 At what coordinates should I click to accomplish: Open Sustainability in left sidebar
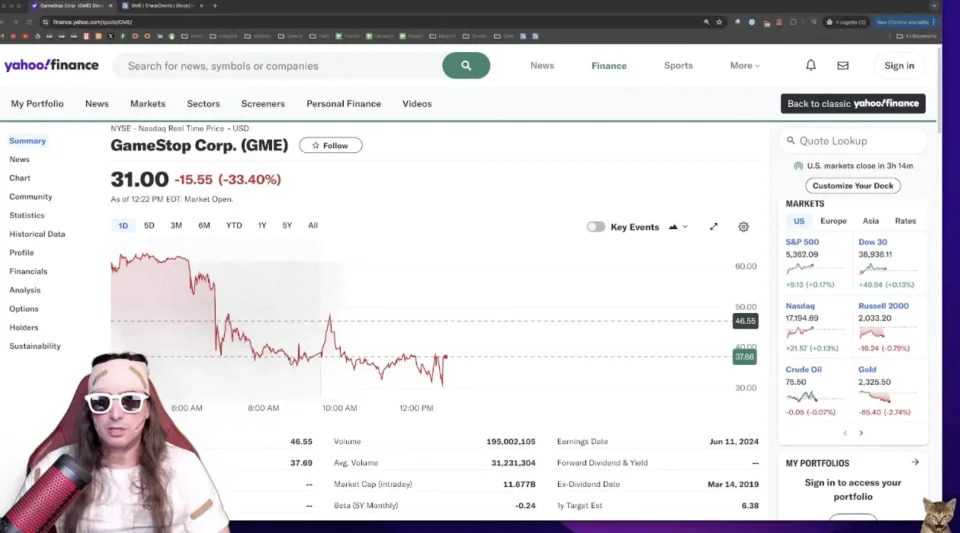pos(35,346)
